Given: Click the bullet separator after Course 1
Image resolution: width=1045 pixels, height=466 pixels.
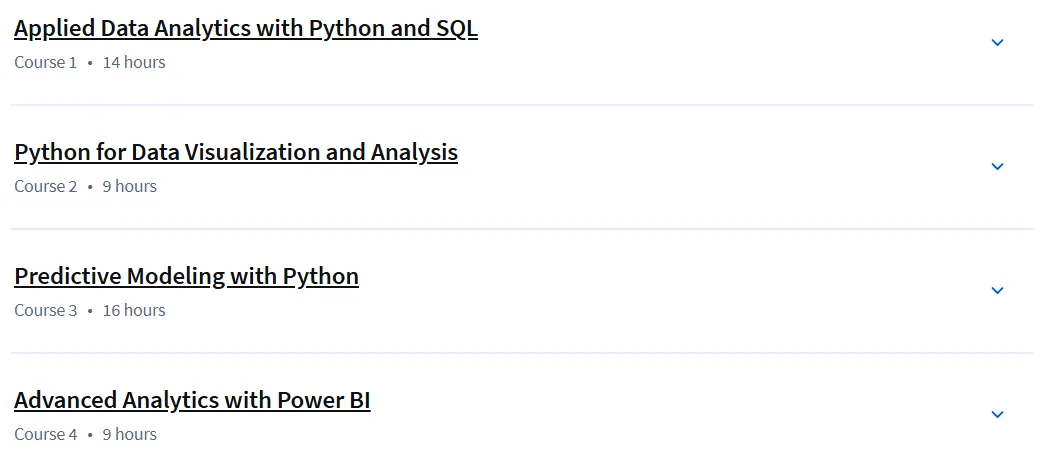Looking at the screenshot, I should click(90, 64).
